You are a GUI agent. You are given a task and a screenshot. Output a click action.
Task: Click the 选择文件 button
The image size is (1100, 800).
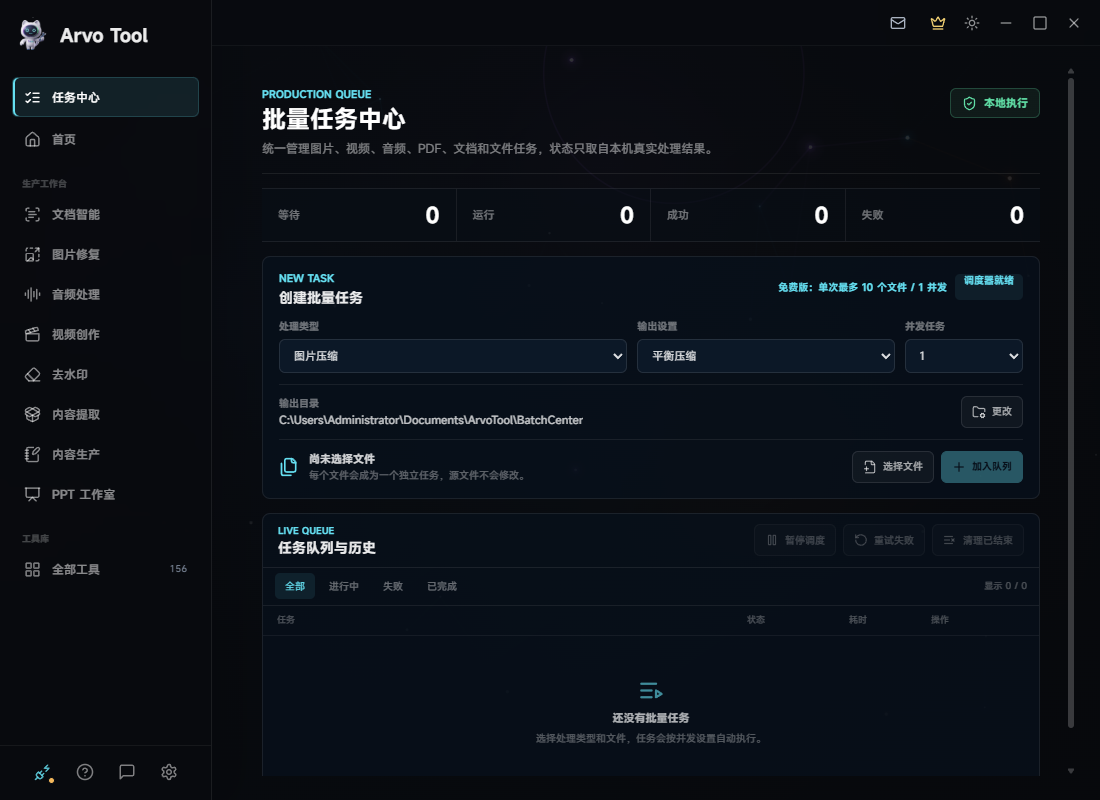pos(892,467)
